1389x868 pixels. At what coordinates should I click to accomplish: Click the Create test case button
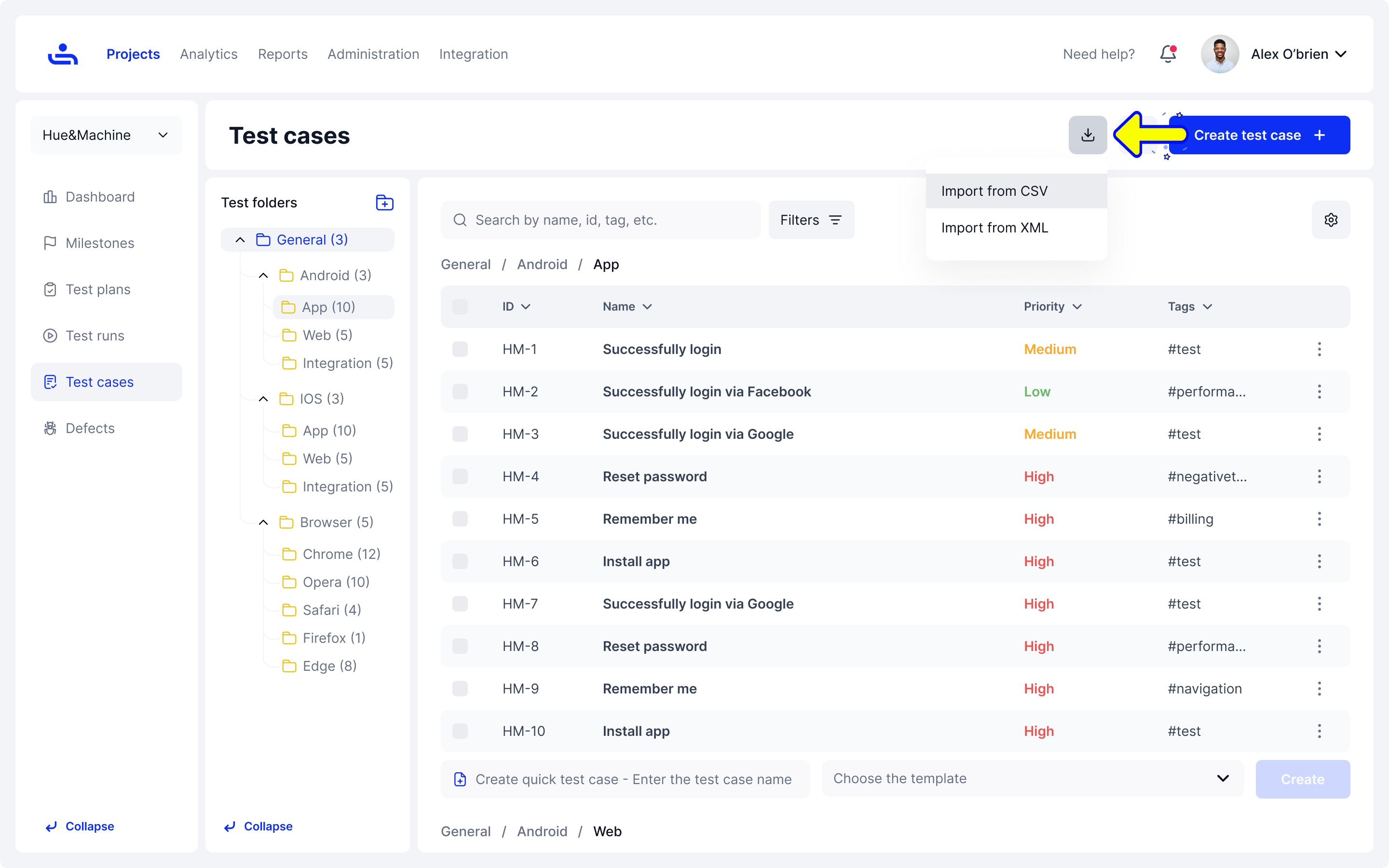[1259, 135]
